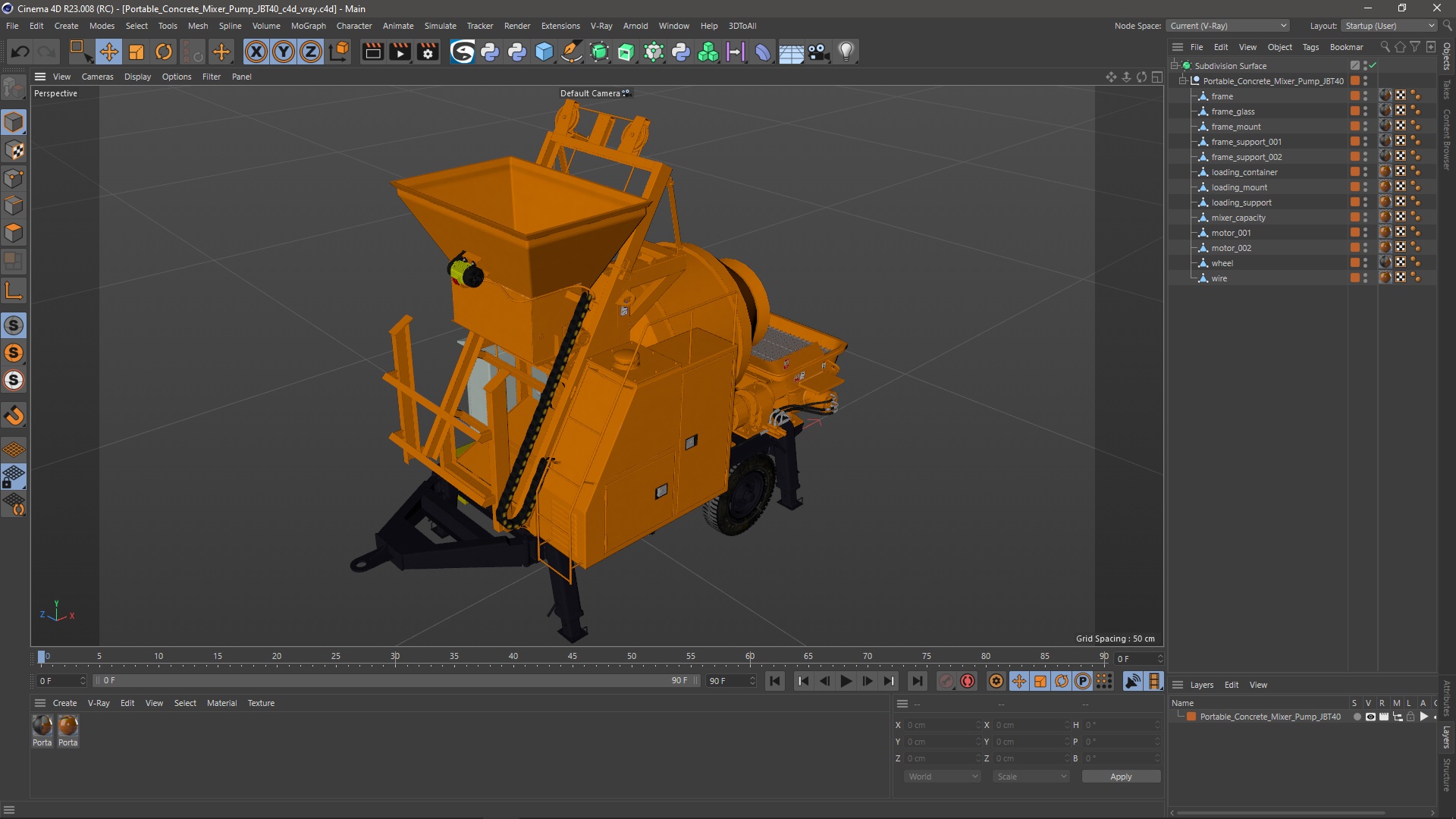Toggle the X-axis lock icon
This screenshot has width=1456, height=819.
point(256,52)
